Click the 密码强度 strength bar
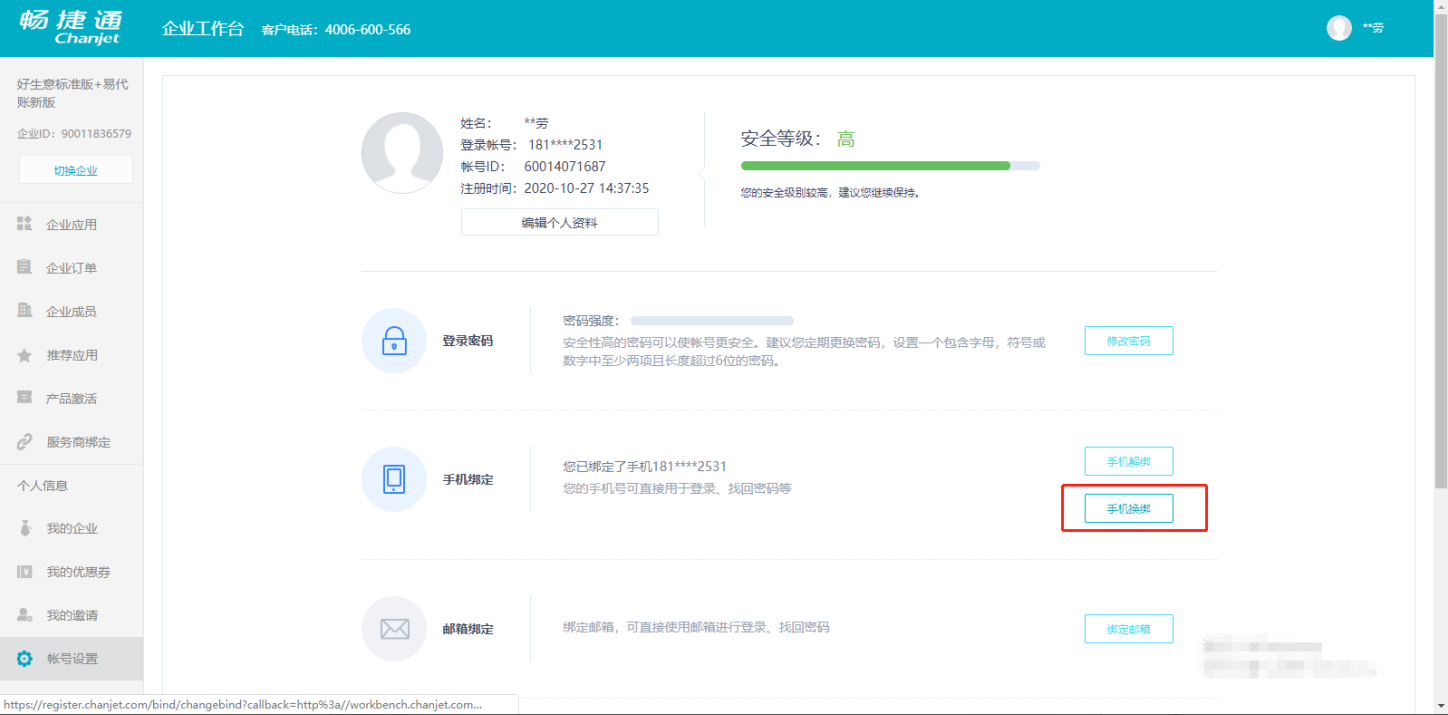The image size is (1448, 715). coord(712,321)
